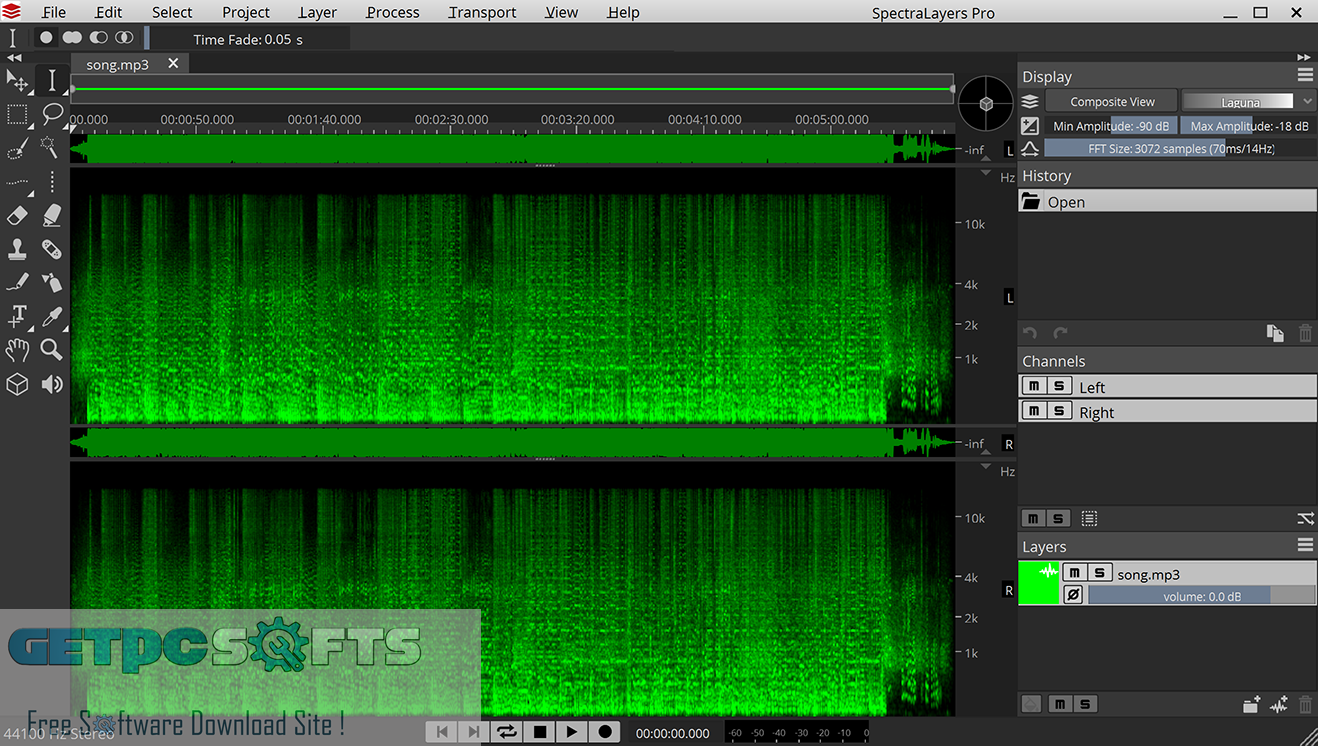This screenshot has width=1318, height=746.
Task: Click the shuffle arrows icon under Channels
Action: pos(1305,518)
